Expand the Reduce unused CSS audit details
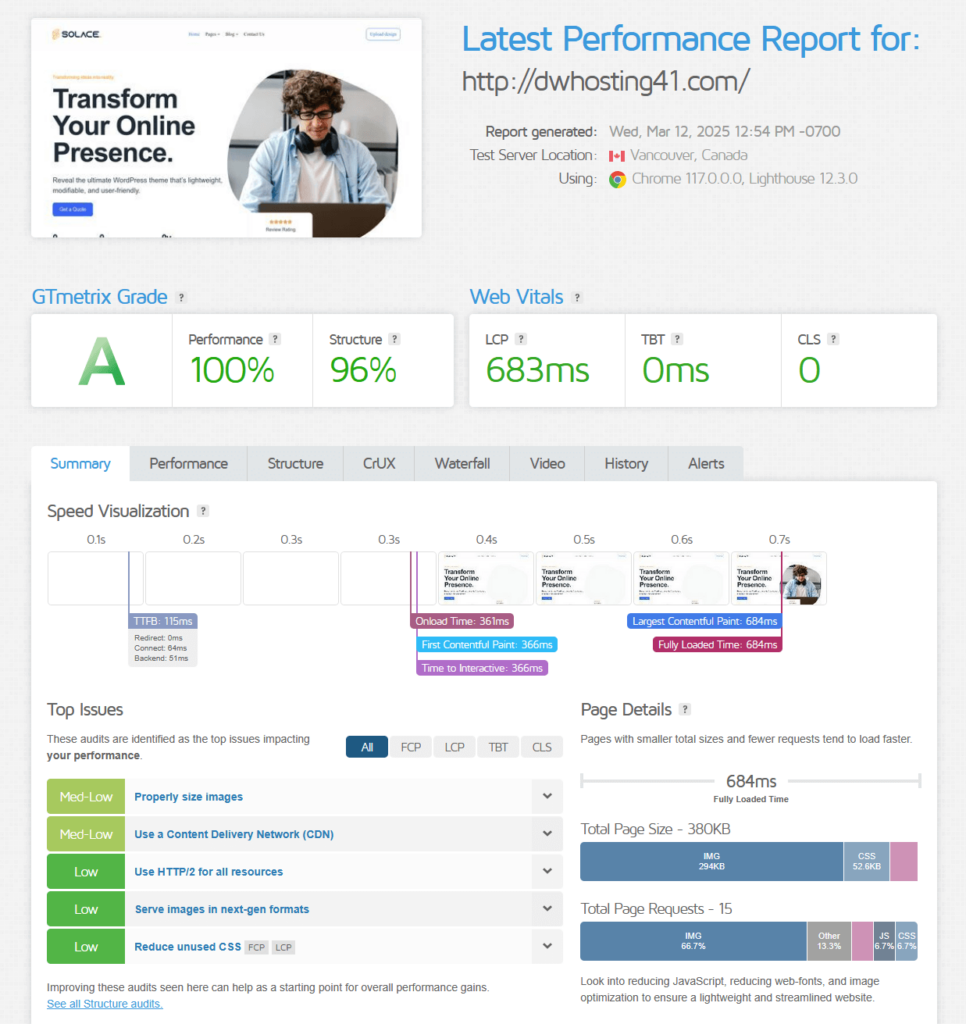Image resolution: width=966 pixels, height=1024 pixels. pos(547,946)
